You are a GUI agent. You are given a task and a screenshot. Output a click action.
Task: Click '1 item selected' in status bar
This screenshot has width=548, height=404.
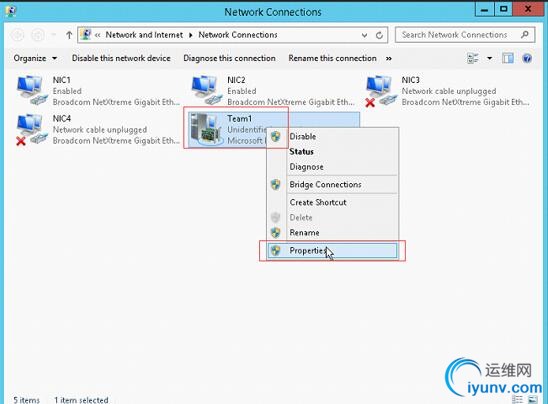(81, 400)
